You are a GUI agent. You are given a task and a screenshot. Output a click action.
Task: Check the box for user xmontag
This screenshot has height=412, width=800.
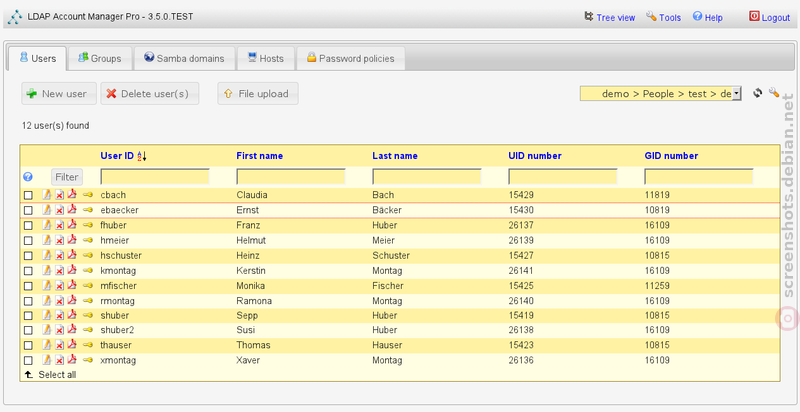tap(28, 360)
